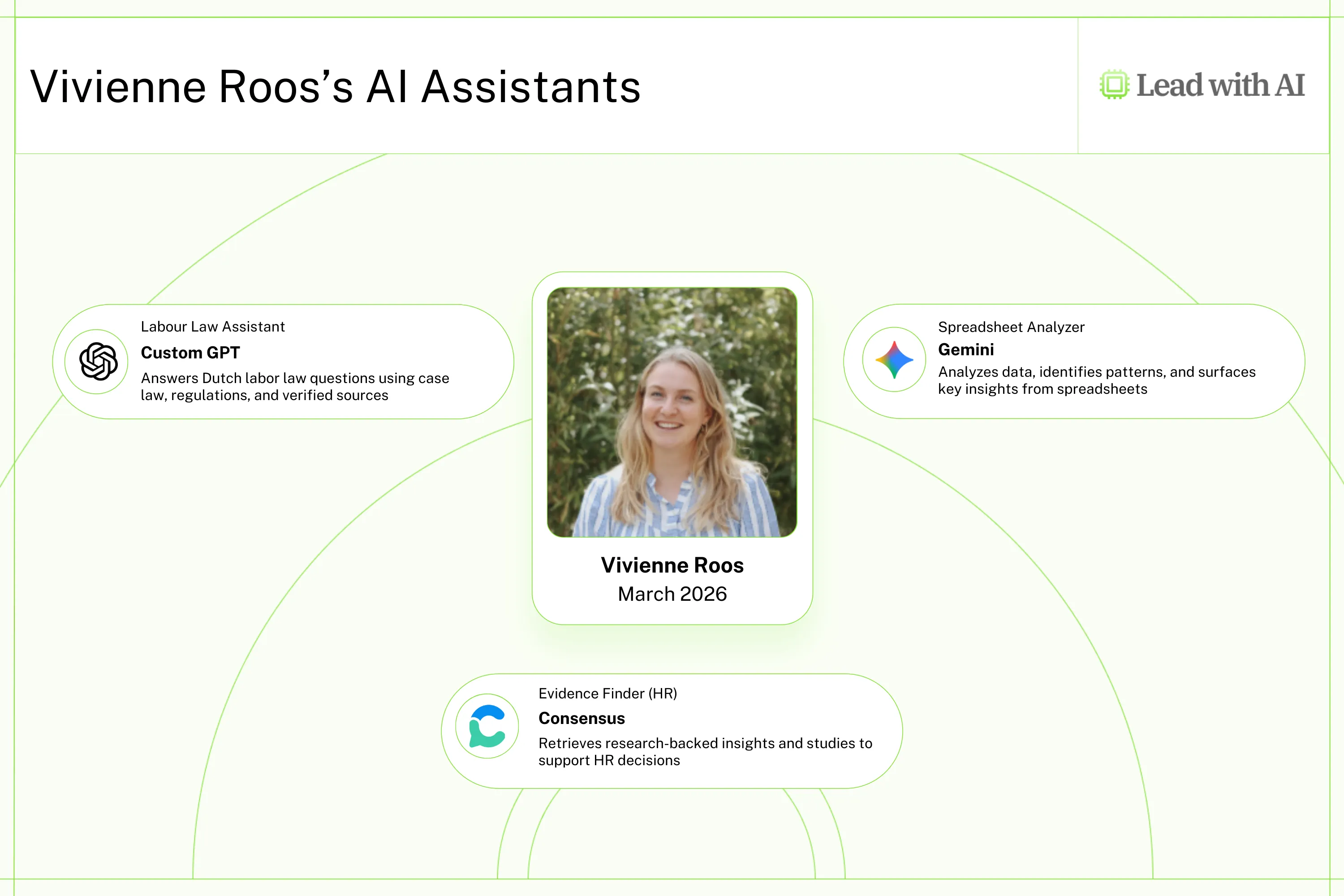Click the Gemini heading text
This screenshot has width=1344, height=896.
tap(966, 349)
